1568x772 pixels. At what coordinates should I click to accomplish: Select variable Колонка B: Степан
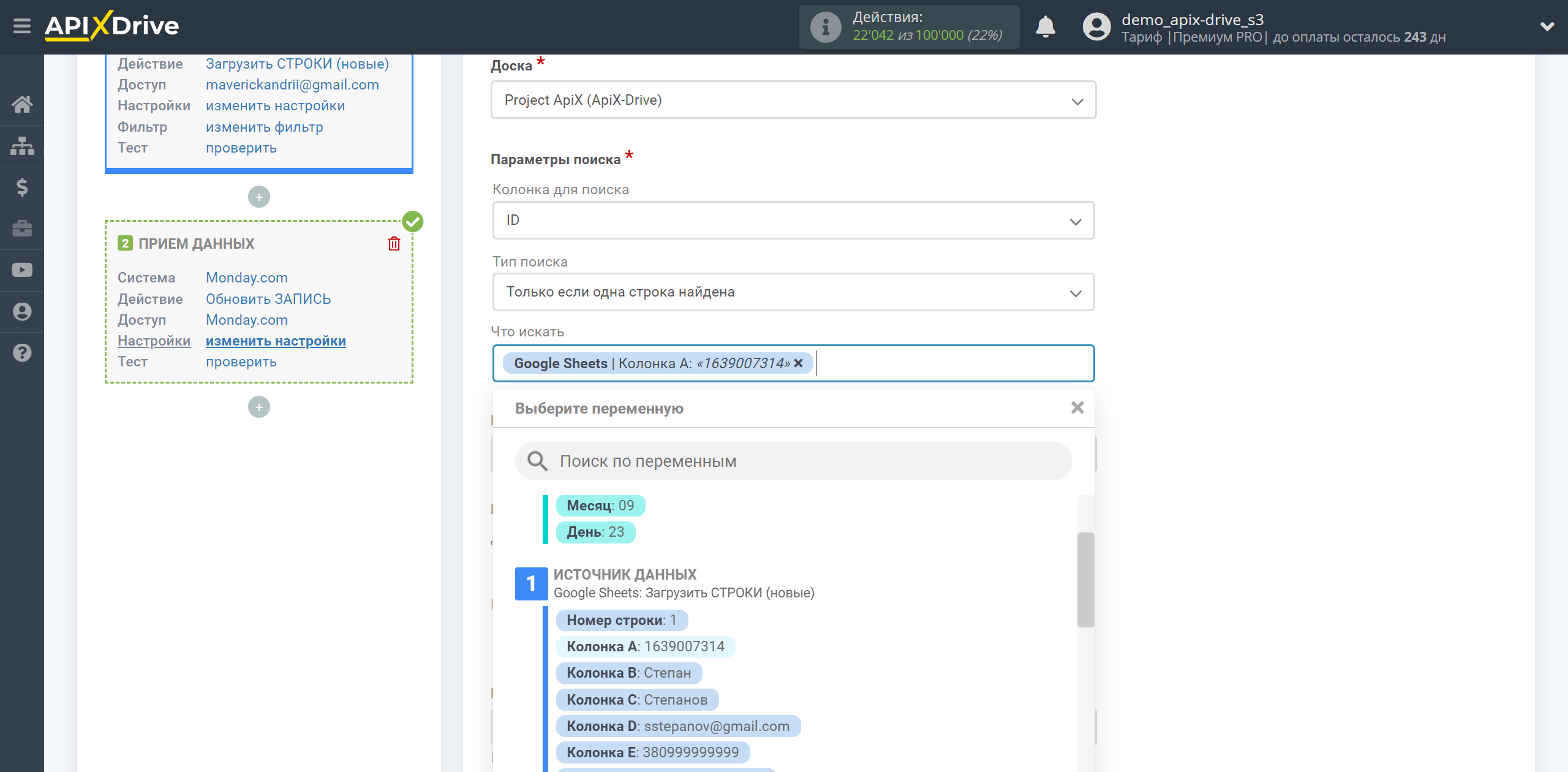pos(629,673)
